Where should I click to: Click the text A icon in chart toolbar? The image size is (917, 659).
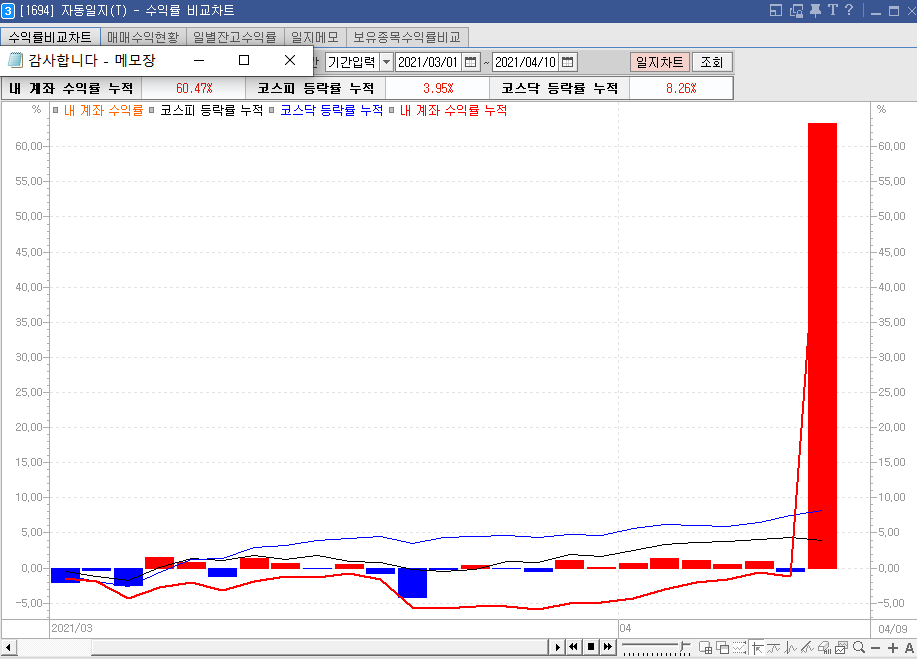pos(909,647)
